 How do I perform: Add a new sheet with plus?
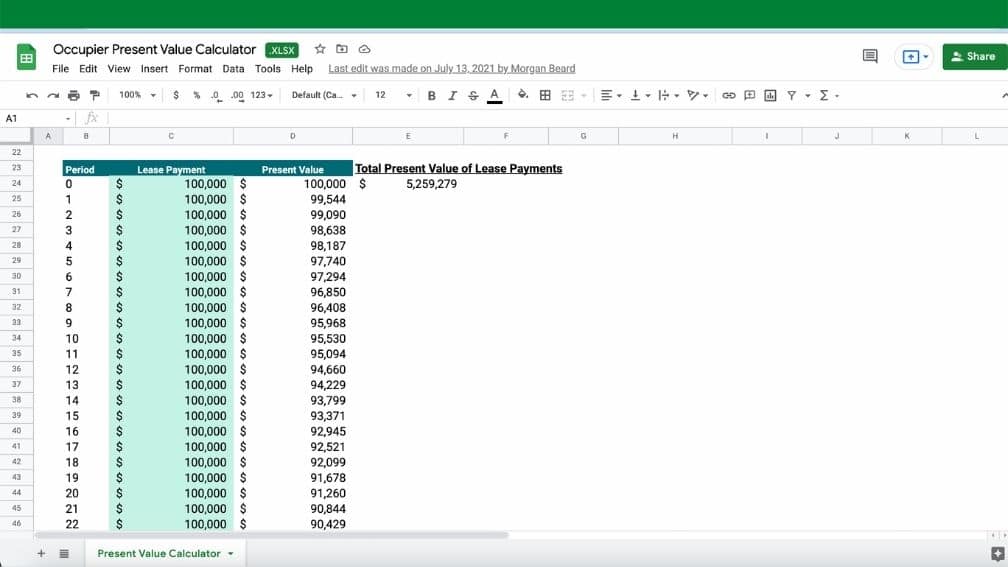pyautogui.click(x=41, y=554)
